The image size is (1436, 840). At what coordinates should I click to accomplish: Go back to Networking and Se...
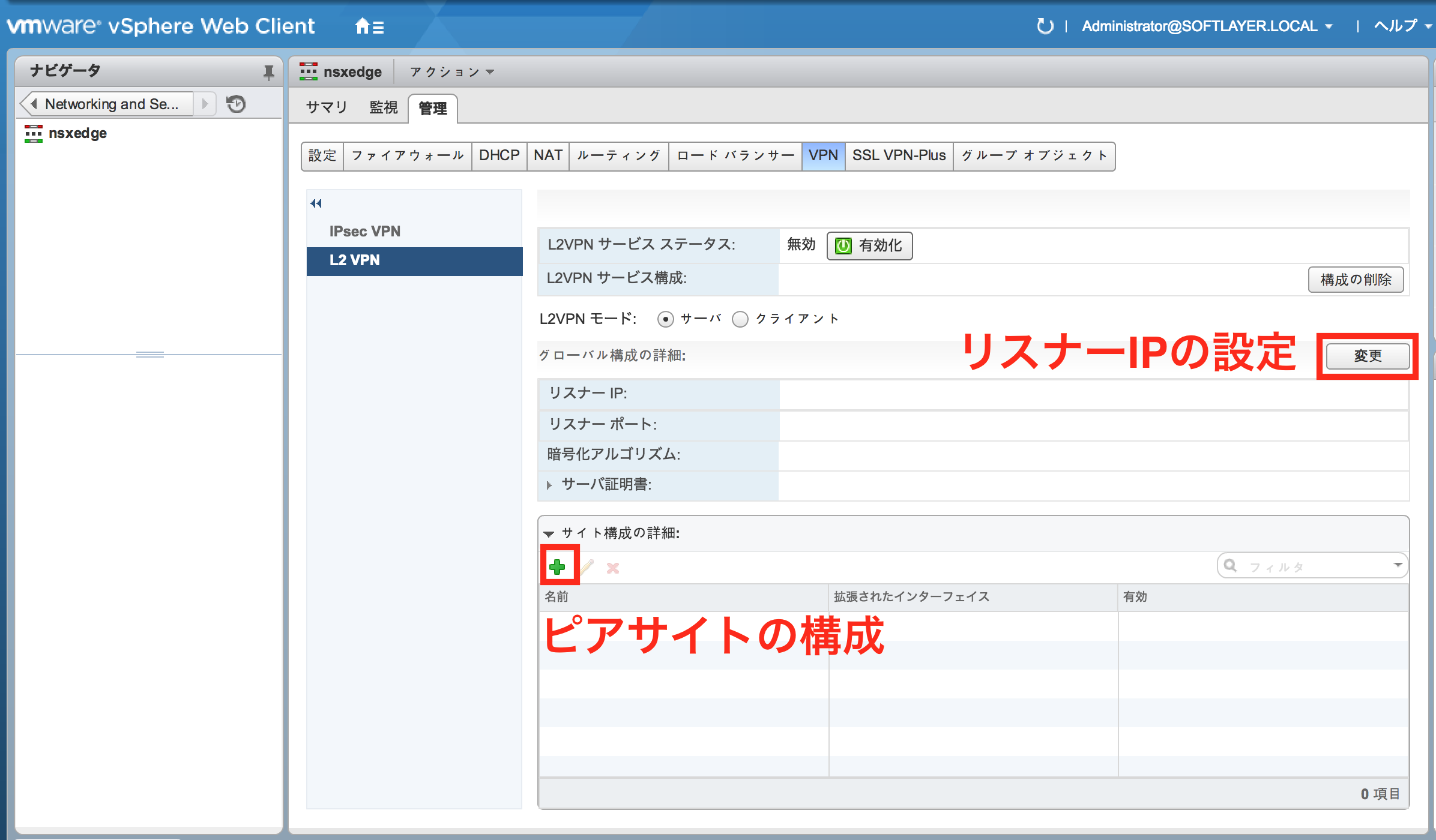pos(106,104)
